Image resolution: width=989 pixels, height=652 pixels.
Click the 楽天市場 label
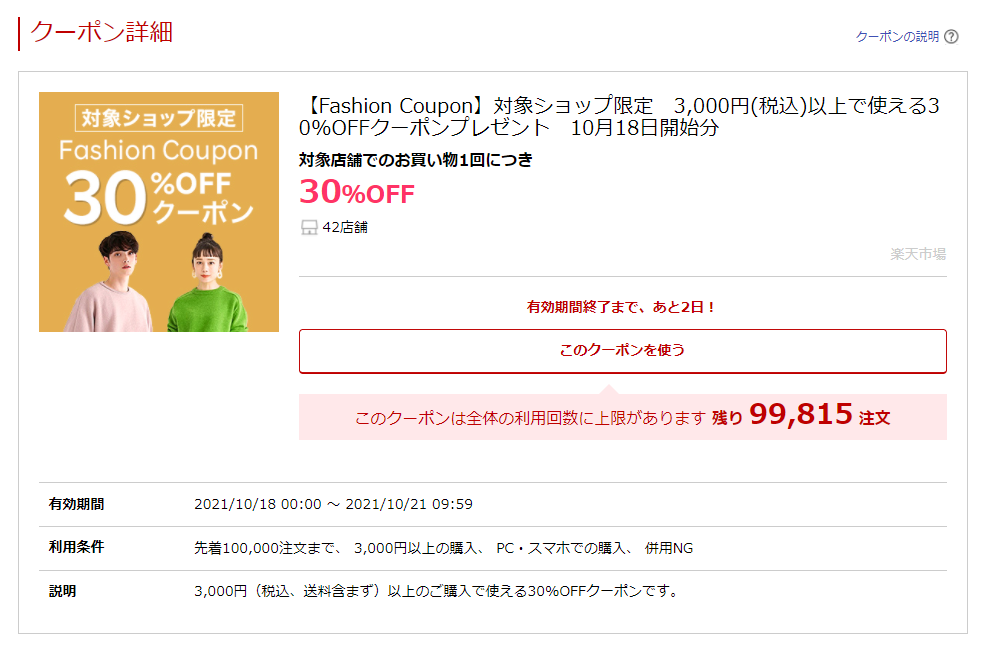(x=918, y=254)
